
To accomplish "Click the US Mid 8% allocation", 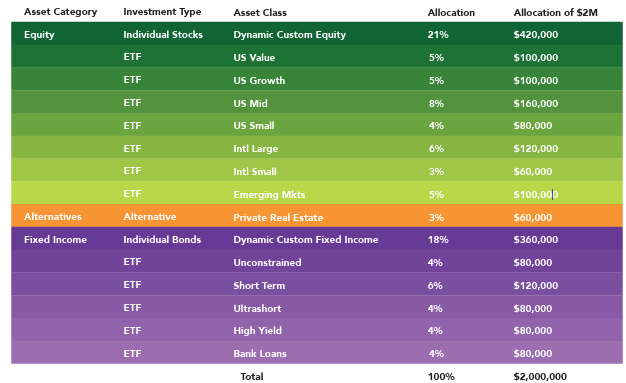I will [436, 103].
